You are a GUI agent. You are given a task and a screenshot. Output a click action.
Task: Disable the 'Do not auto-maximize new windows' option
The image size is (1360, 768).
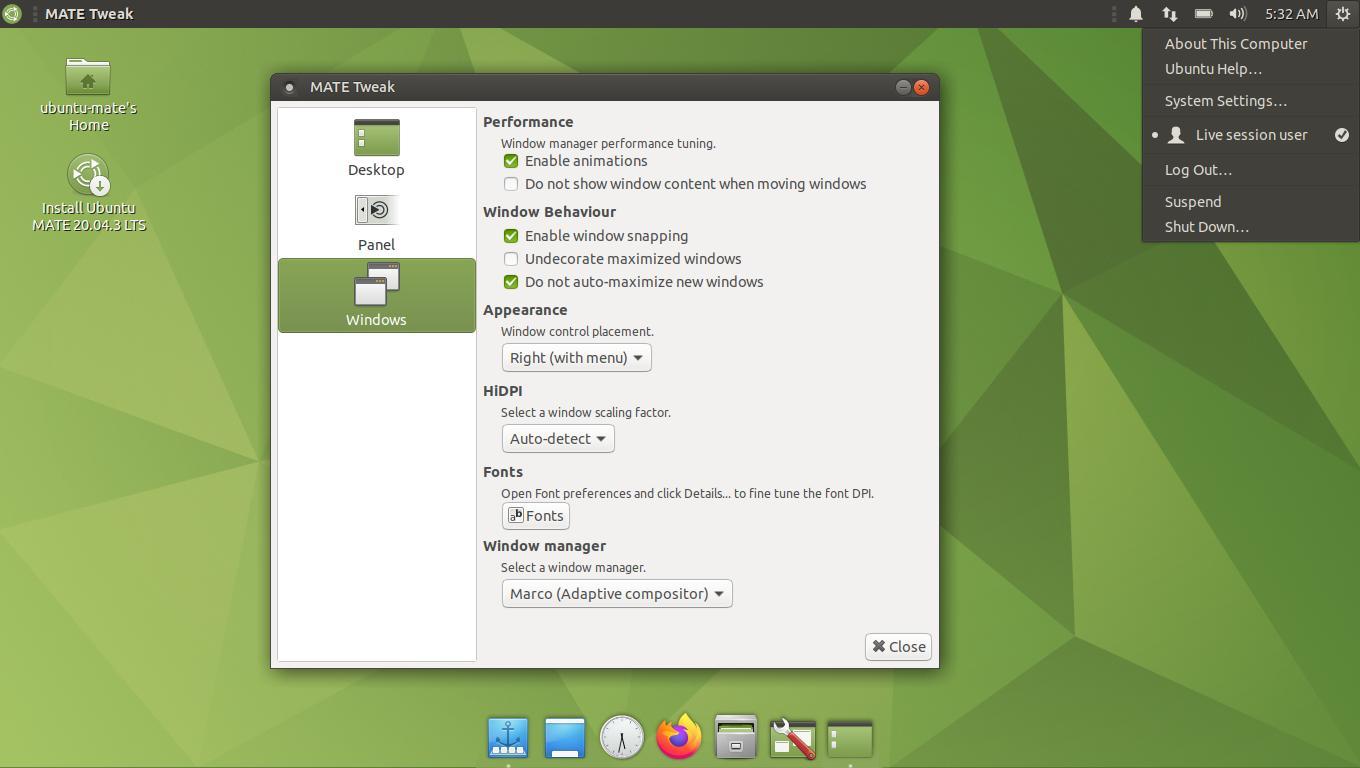coord(511,282)
